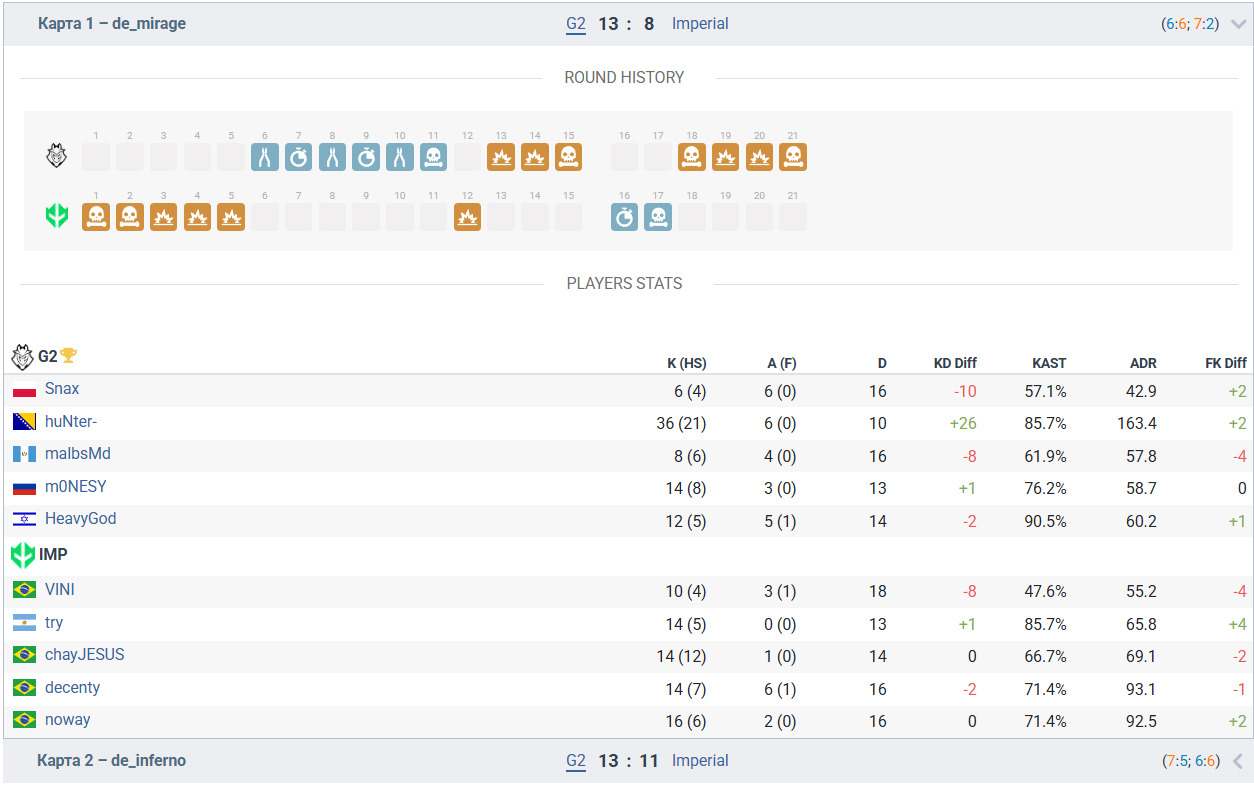Click Карта 1 – de_mirage title

[x=112, y=24]
